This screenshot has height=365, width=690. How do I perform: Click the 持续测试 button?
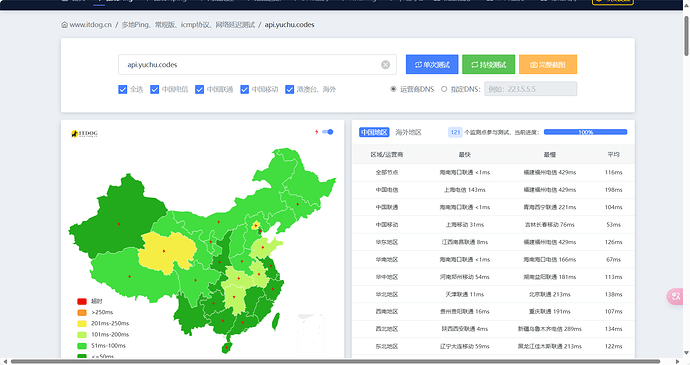488,65
